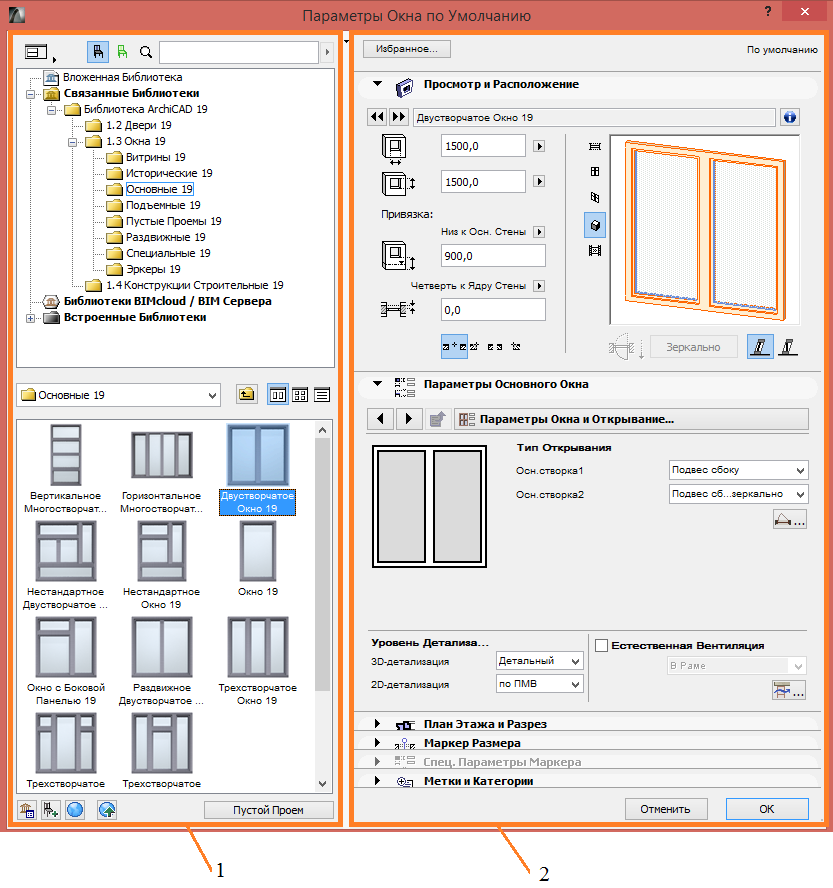Go to previous parameter page

tap(381, 419)
